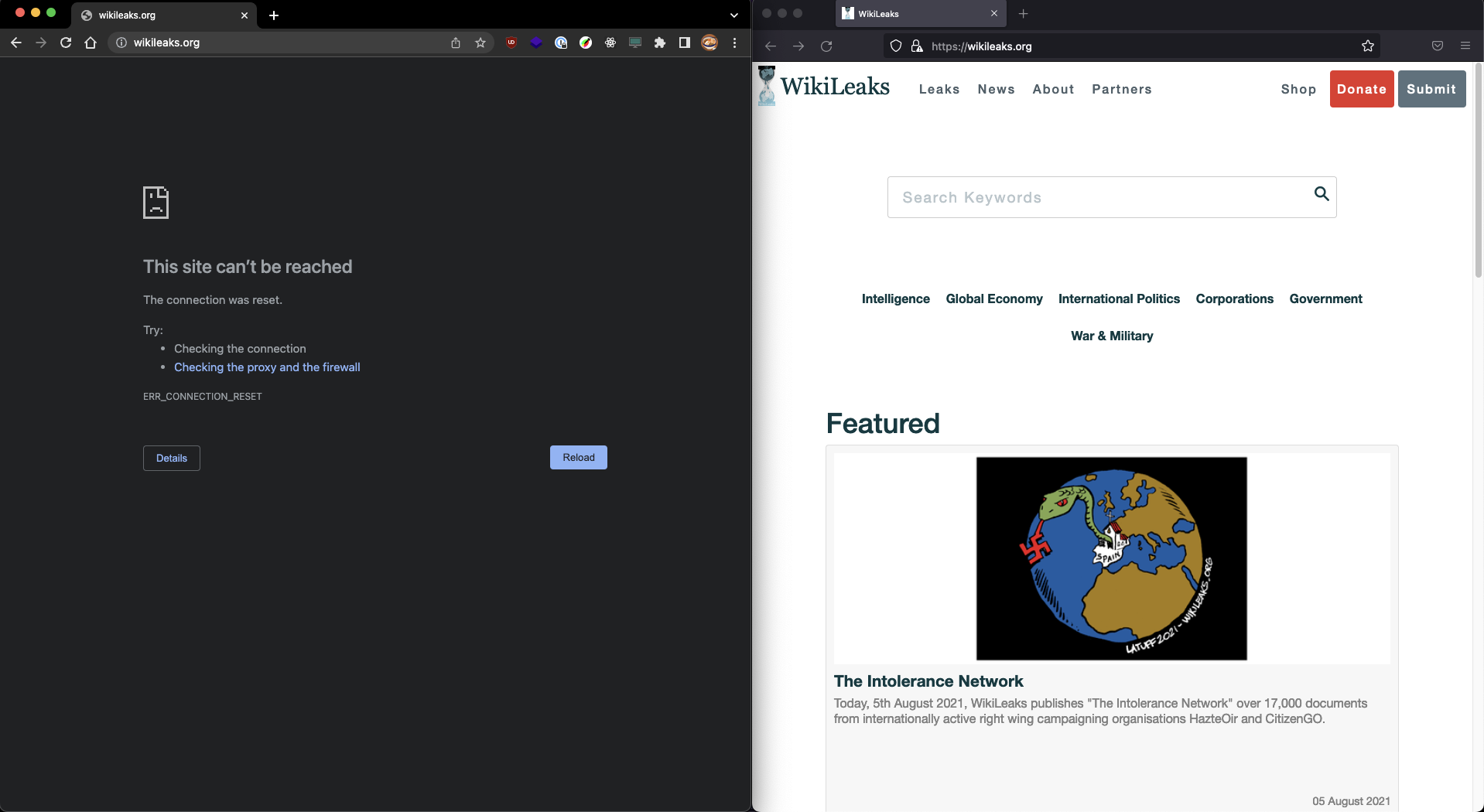Open Firefox tracking protection shield icon
This screenshot has width=1484, height=812.
(x=896, y=46)
